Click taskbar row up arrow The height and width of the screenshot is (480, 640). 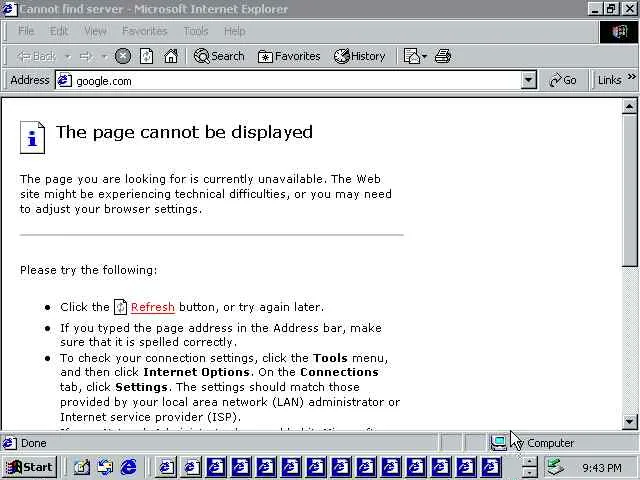[529, 462]
